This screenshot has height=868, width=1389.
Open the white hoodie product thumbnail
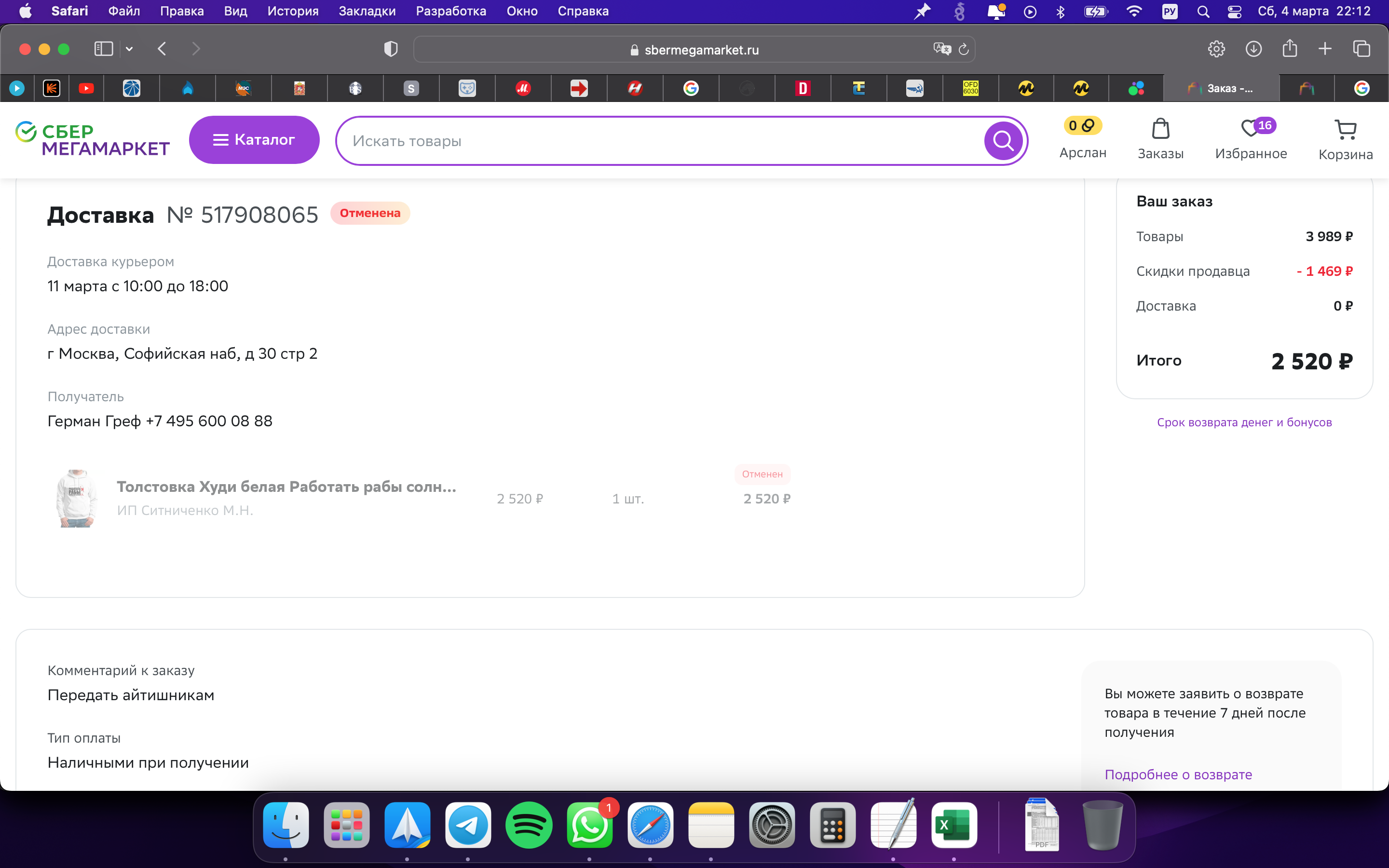77,498
